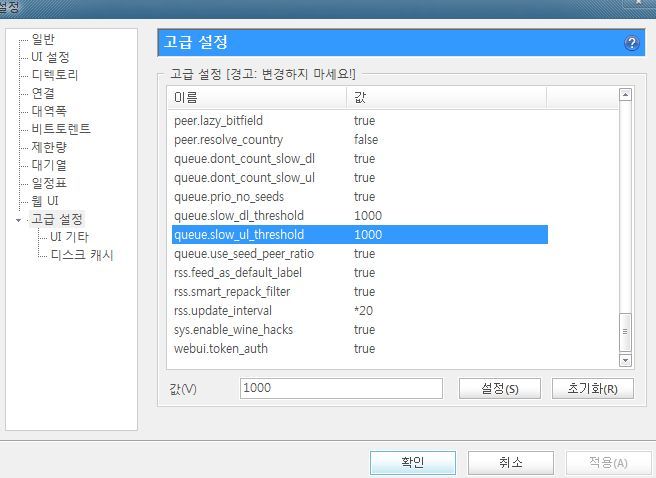
Task: Confirm with the 확인 button
Action: tap(413, 463)
